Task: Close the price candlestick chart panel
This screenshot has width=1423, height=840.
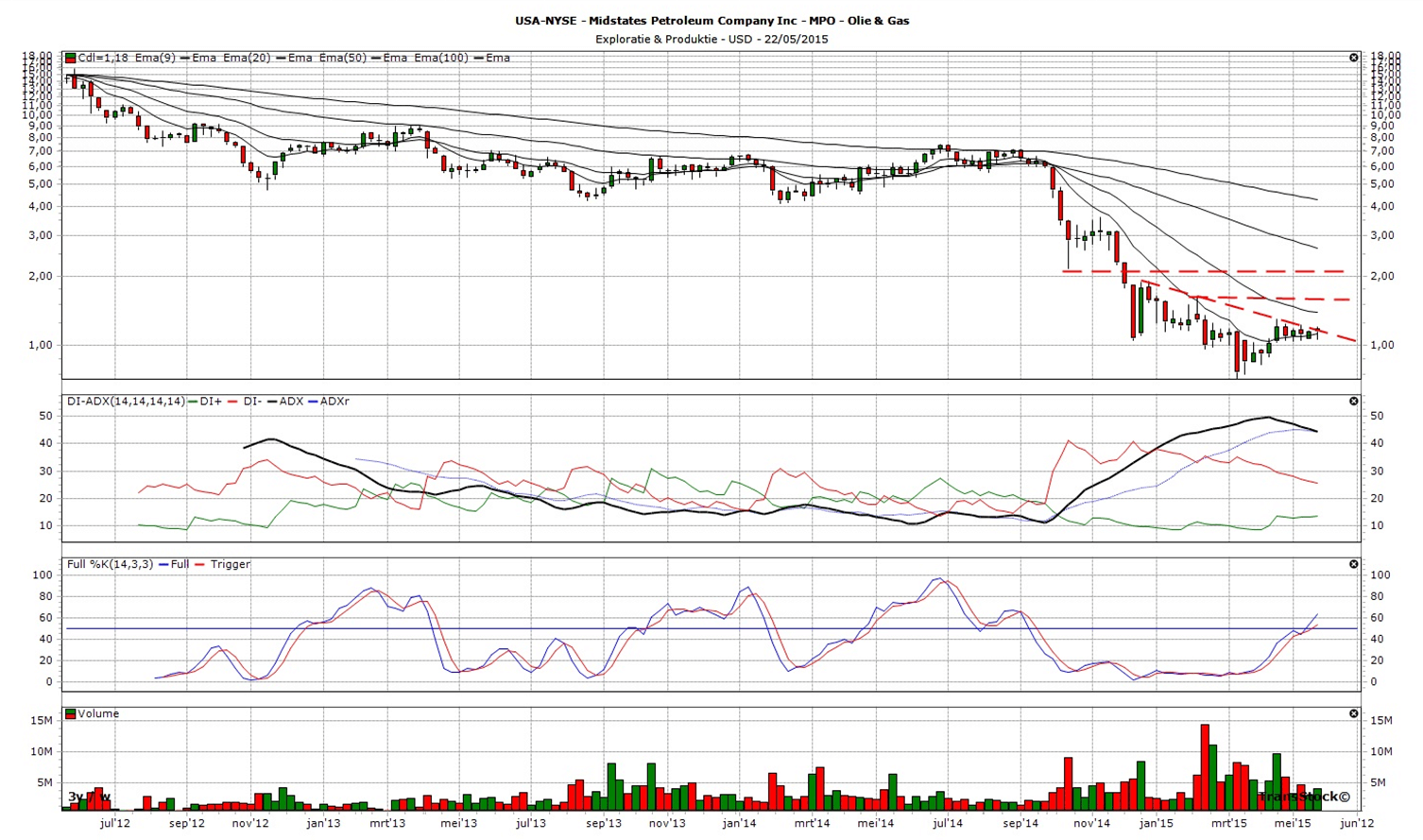Action: (x=1353, y=58)
